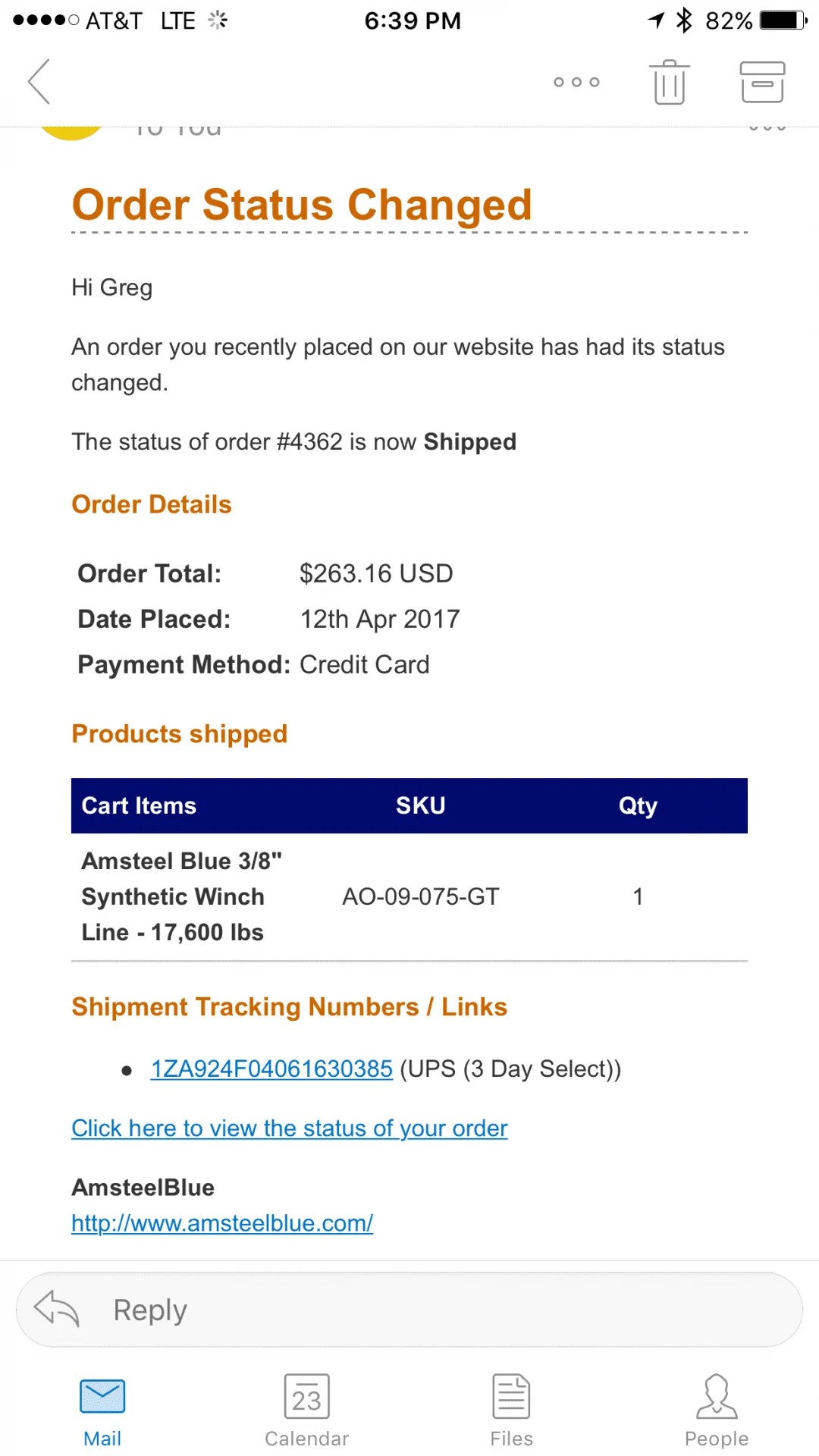Tap the status bar to scroll to top
Image resolution: width=819 pixels, height=1456 pixels.
[409, 20]
